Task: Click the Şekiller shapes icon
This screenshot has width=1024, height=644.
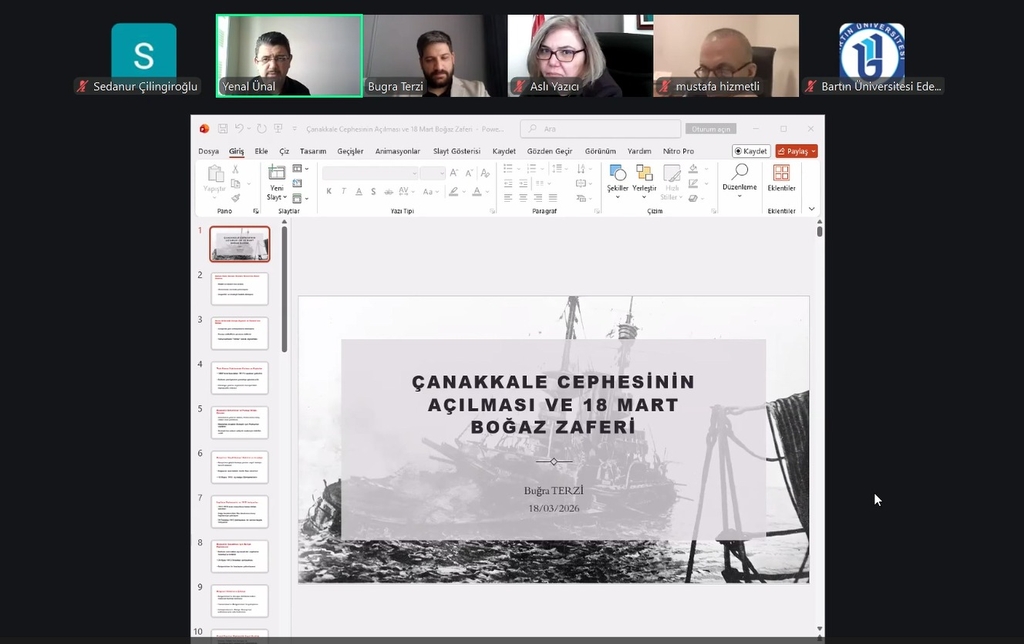Action: click(x=617, y=174)
